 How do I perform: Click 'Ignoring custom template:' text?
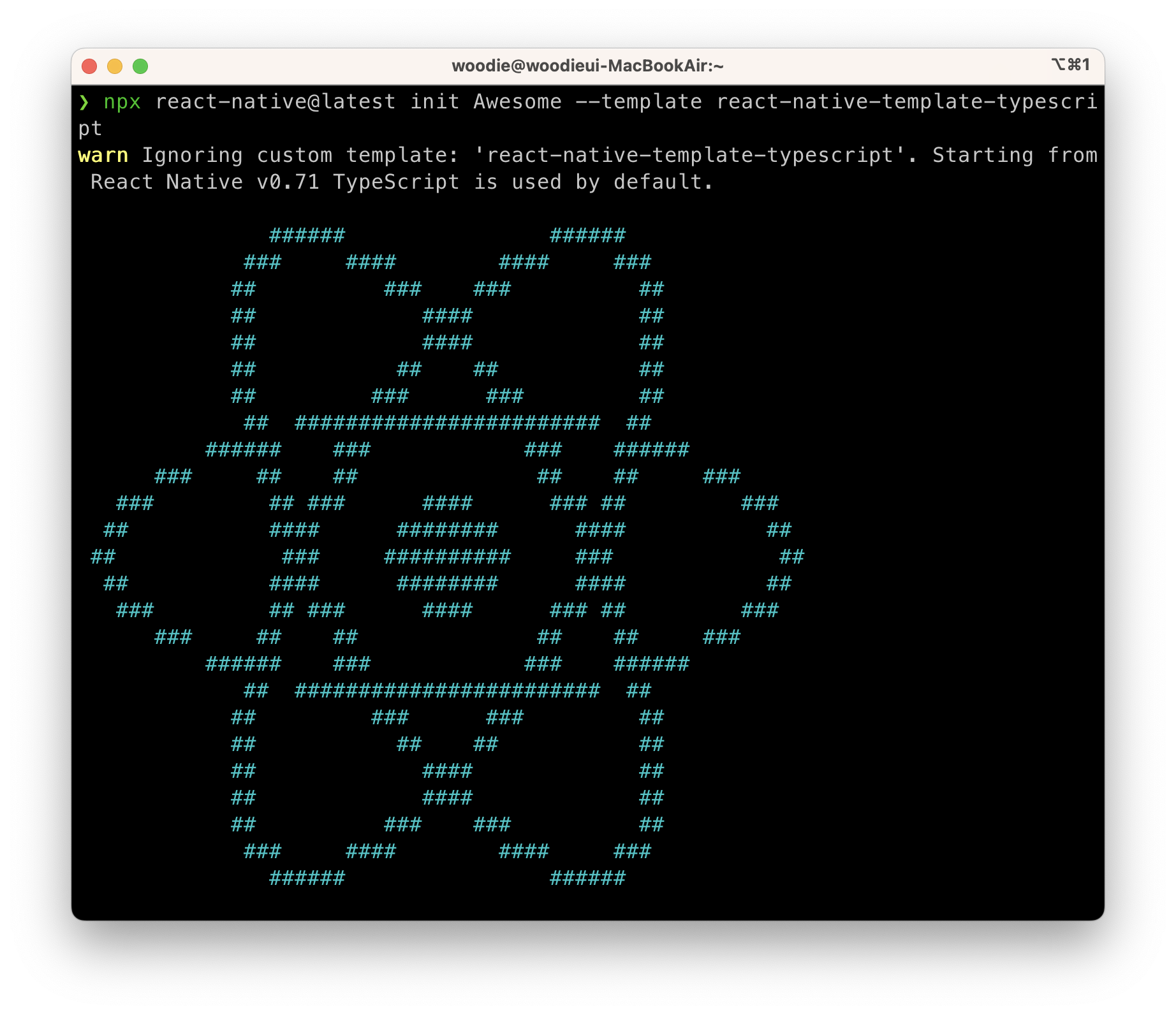coord(300,156)
